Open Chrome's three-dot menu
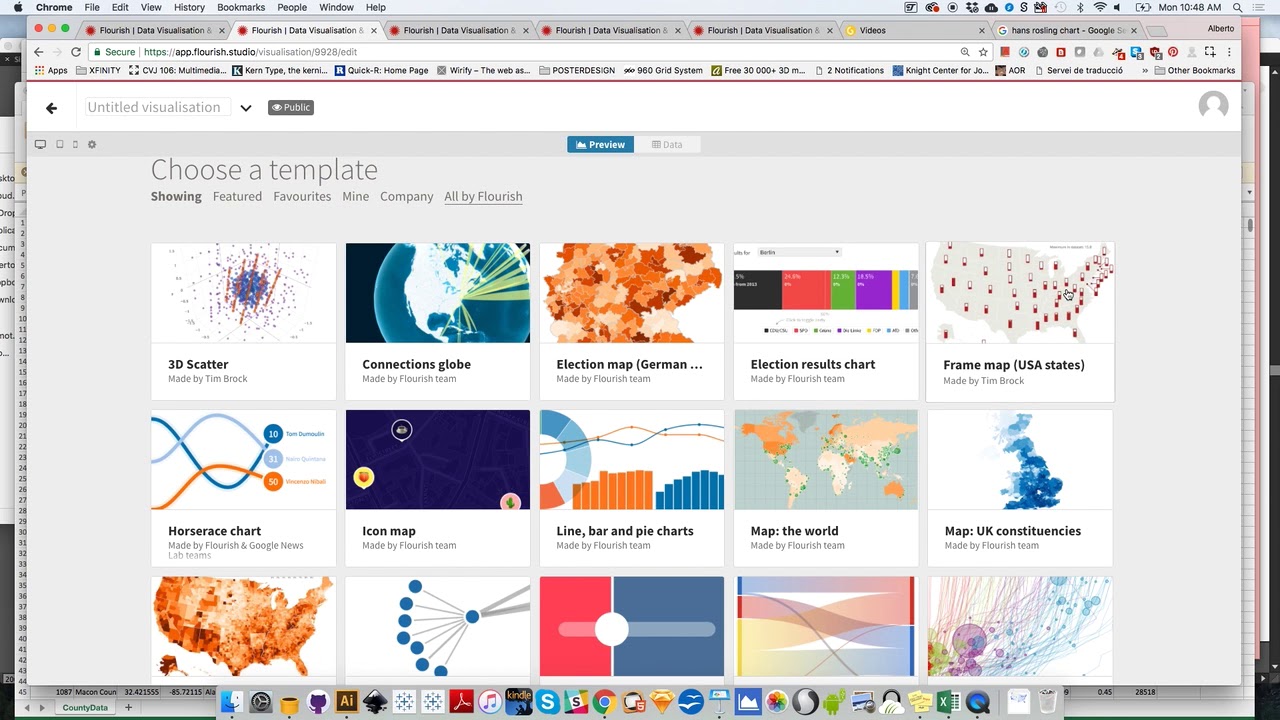The image size is (1280, 720). click(x=1229, y=52)
